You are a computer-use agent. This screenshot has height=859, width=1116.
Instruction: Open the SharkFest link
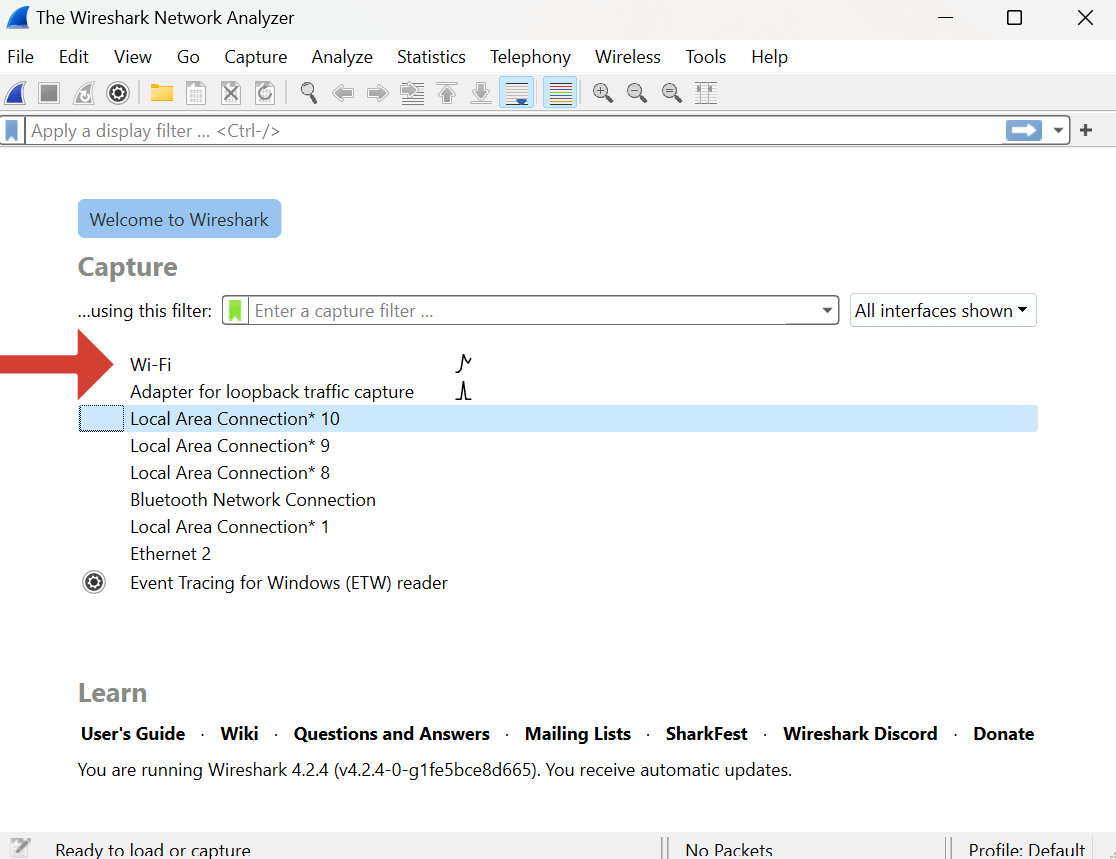707,734
